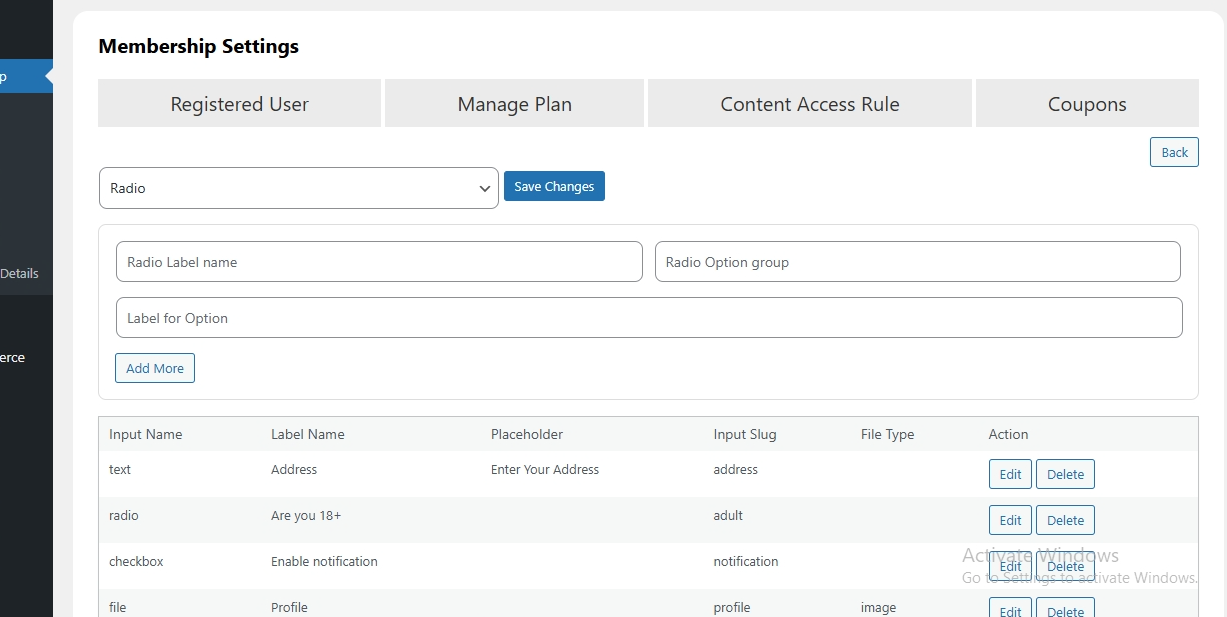This screenshot has height=617, width=1227.
Task: Select the Label for Option input
Action: coord(649,318)
